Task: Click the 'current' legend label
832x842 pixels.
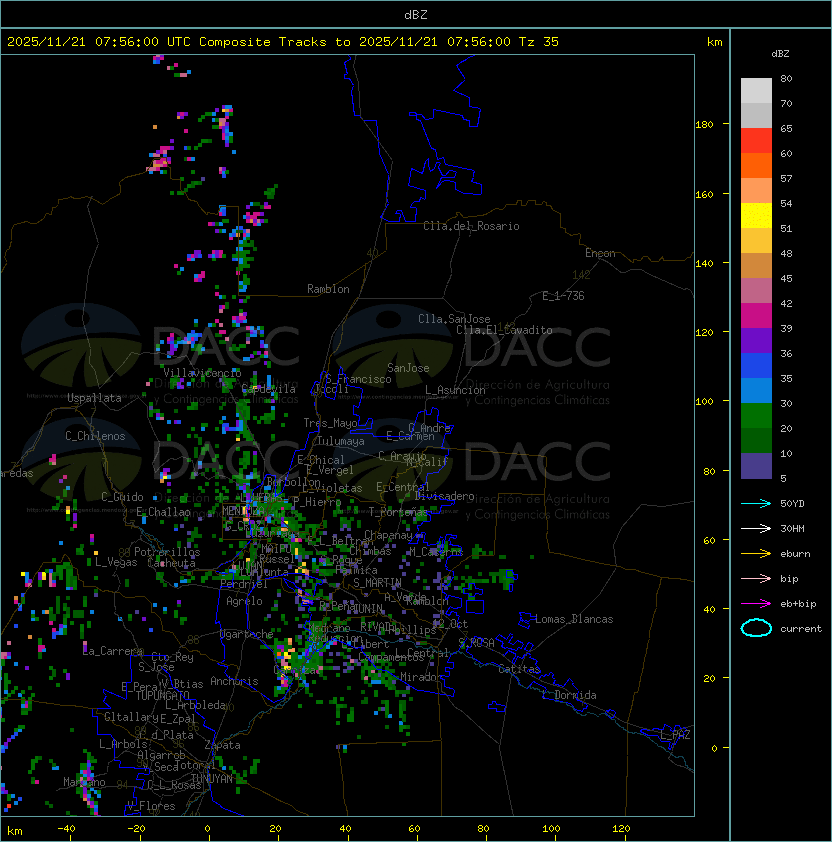Action: 801,629
